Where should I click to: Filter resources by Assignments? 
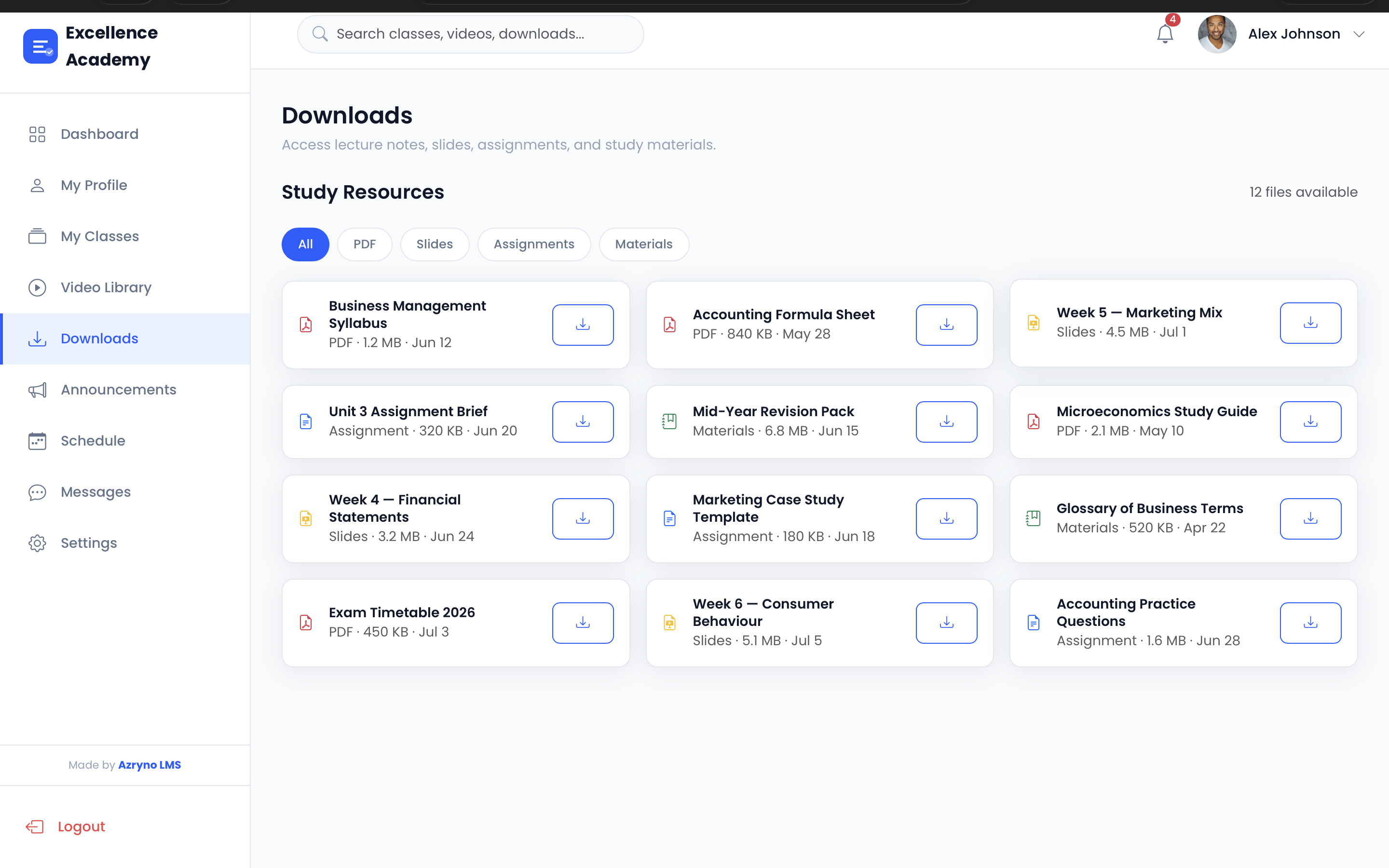[x=534, y=244]
